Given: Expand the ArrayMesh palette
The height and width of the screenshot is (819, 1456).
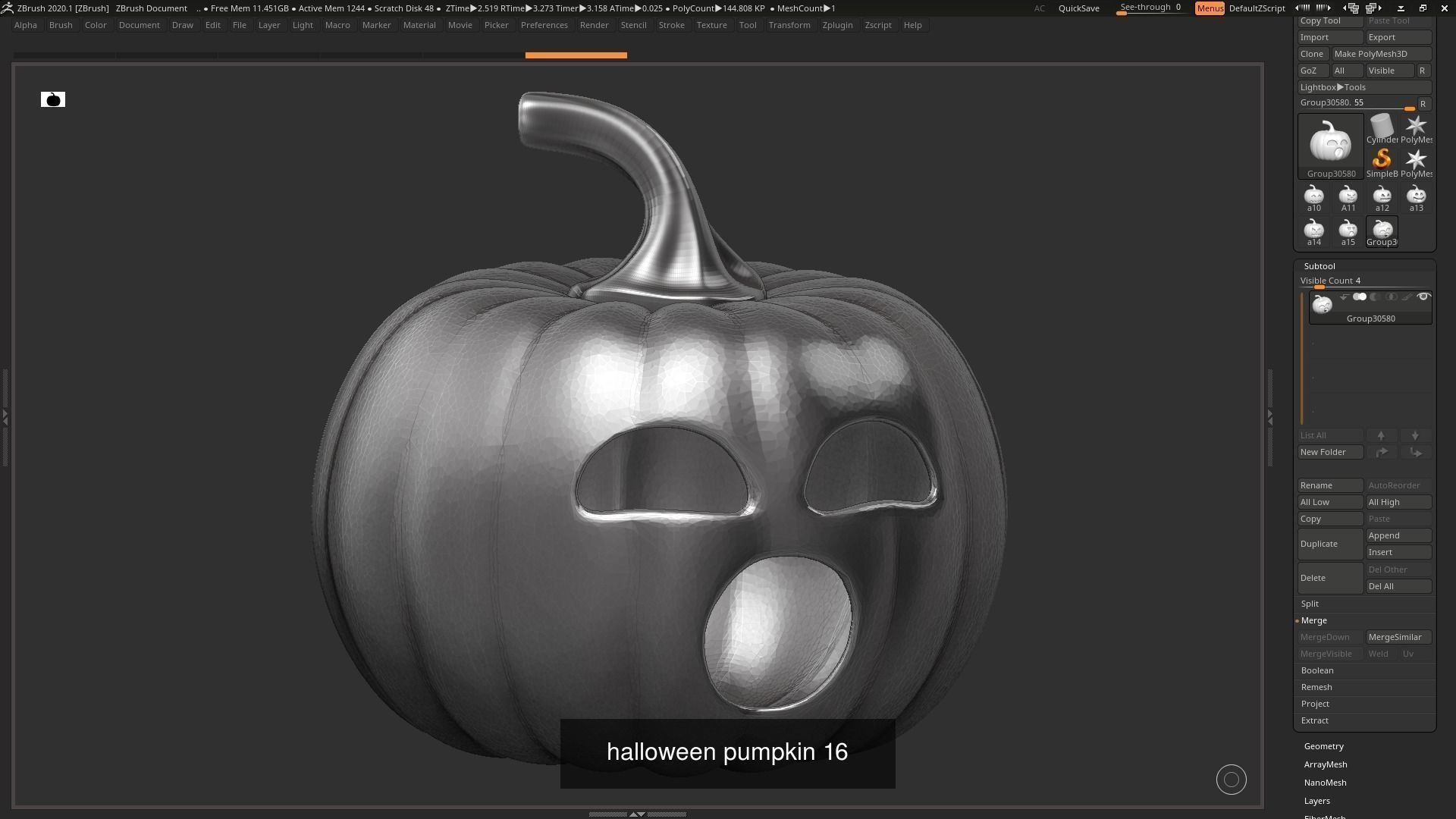Looking at the screenshot, I should [1326, 764].
